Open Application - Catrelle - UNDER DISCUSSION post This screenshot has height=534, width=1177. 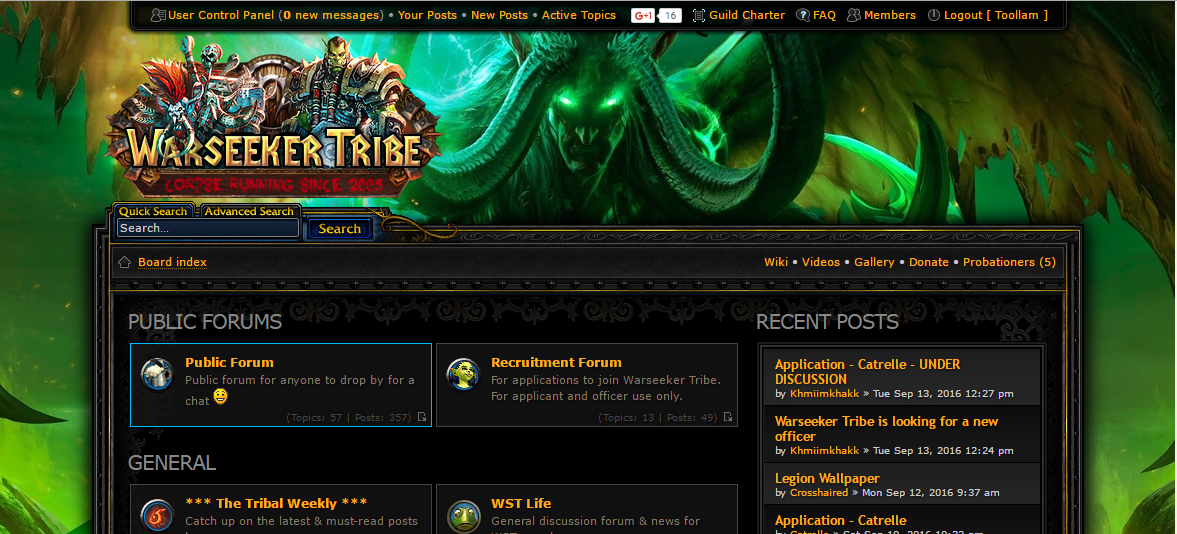coord(867,372)
